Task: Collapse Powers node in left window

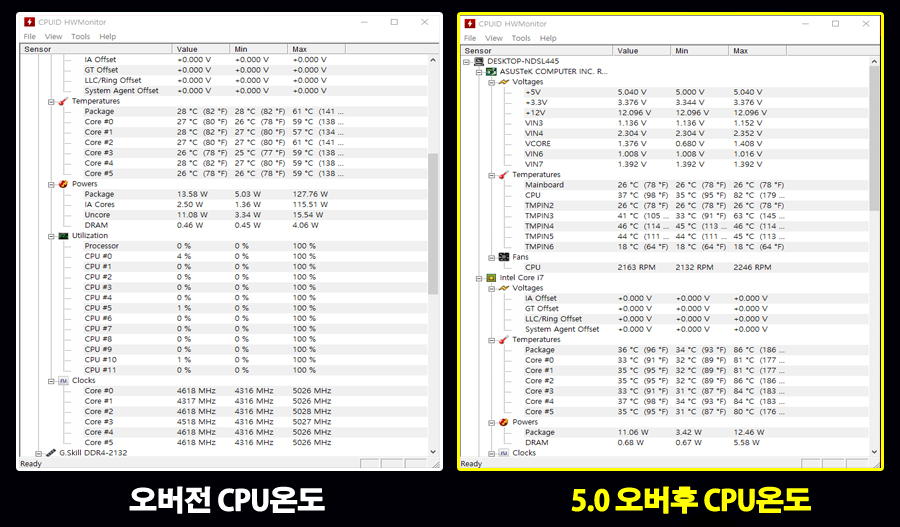Action: click(x=51, y=184)
